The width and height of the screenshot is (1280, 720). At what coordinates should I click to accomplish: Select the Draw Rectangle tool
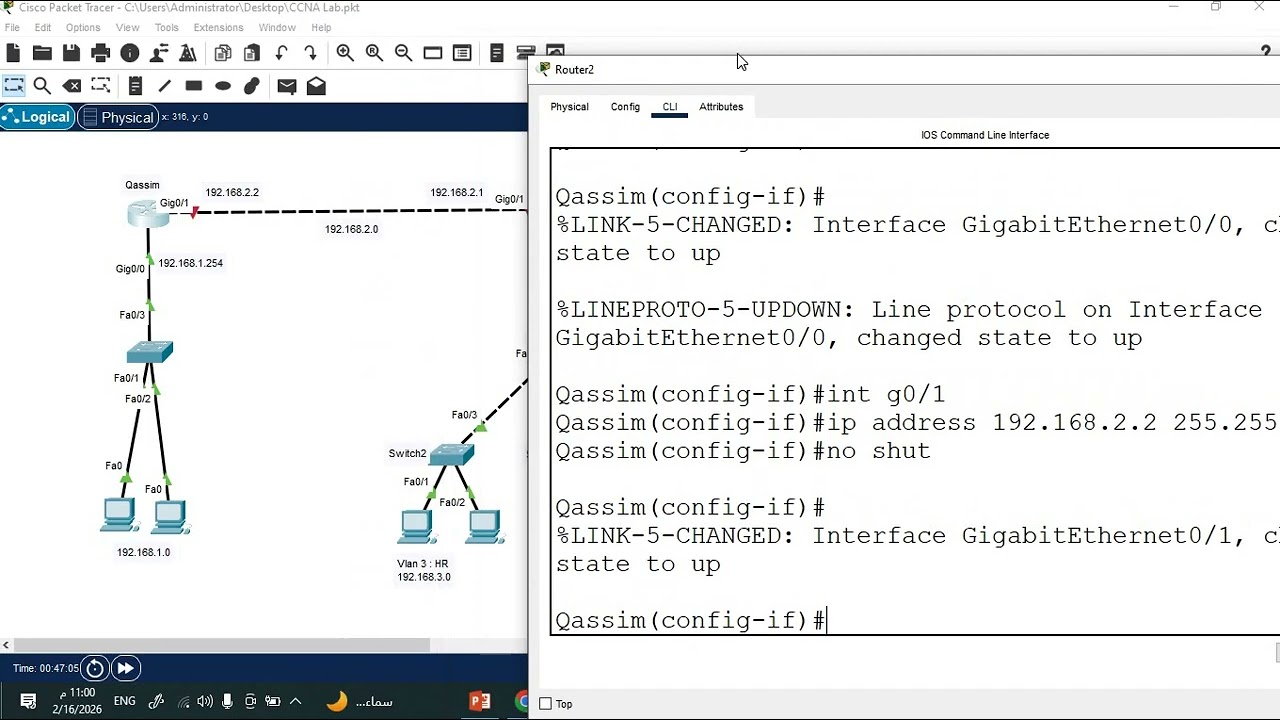[194, 86]
